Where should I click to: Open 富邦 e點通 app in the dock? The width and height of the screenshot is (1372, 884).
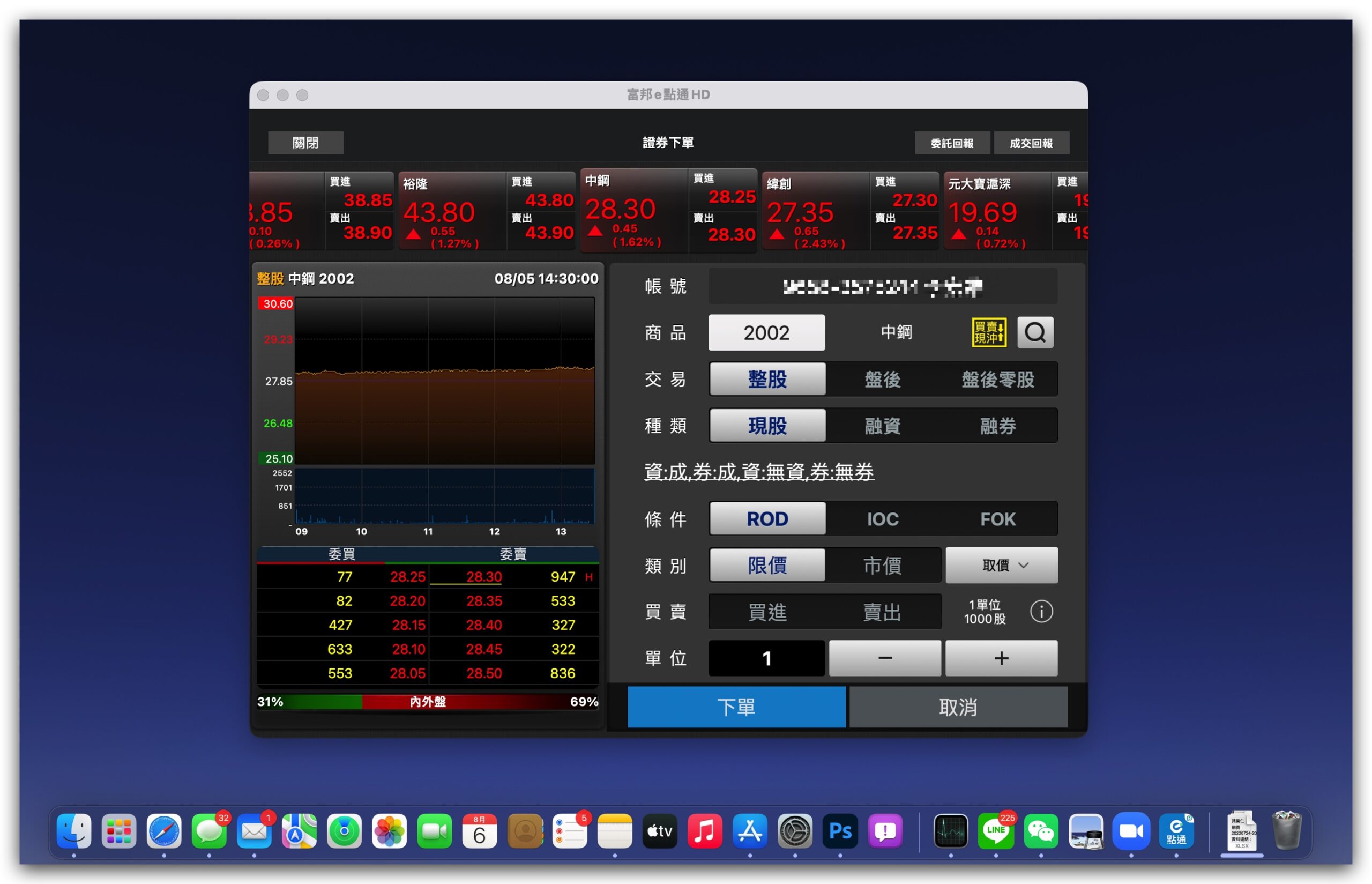point(1176,830)
